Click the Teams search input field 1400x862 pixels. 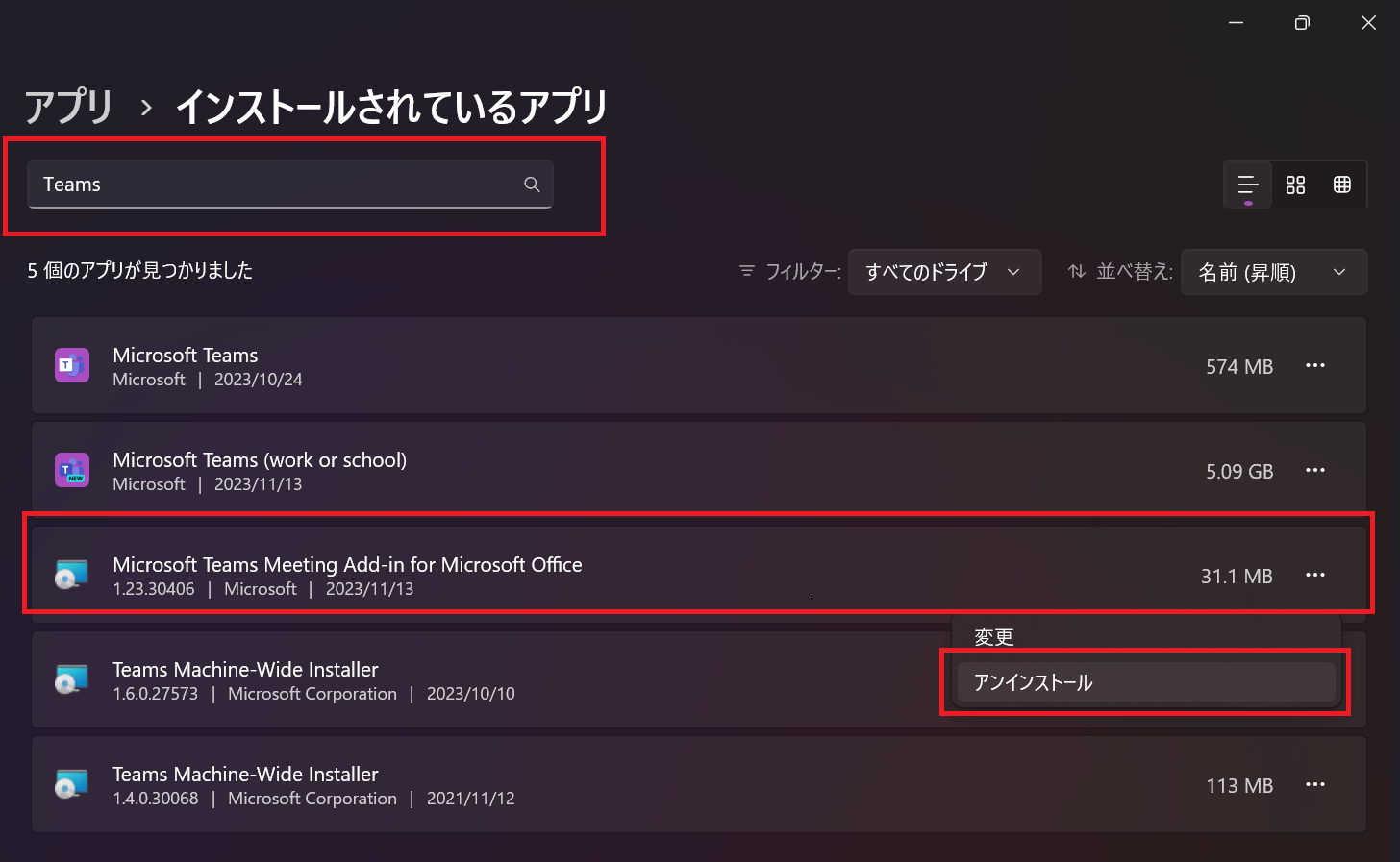(290, 185)
